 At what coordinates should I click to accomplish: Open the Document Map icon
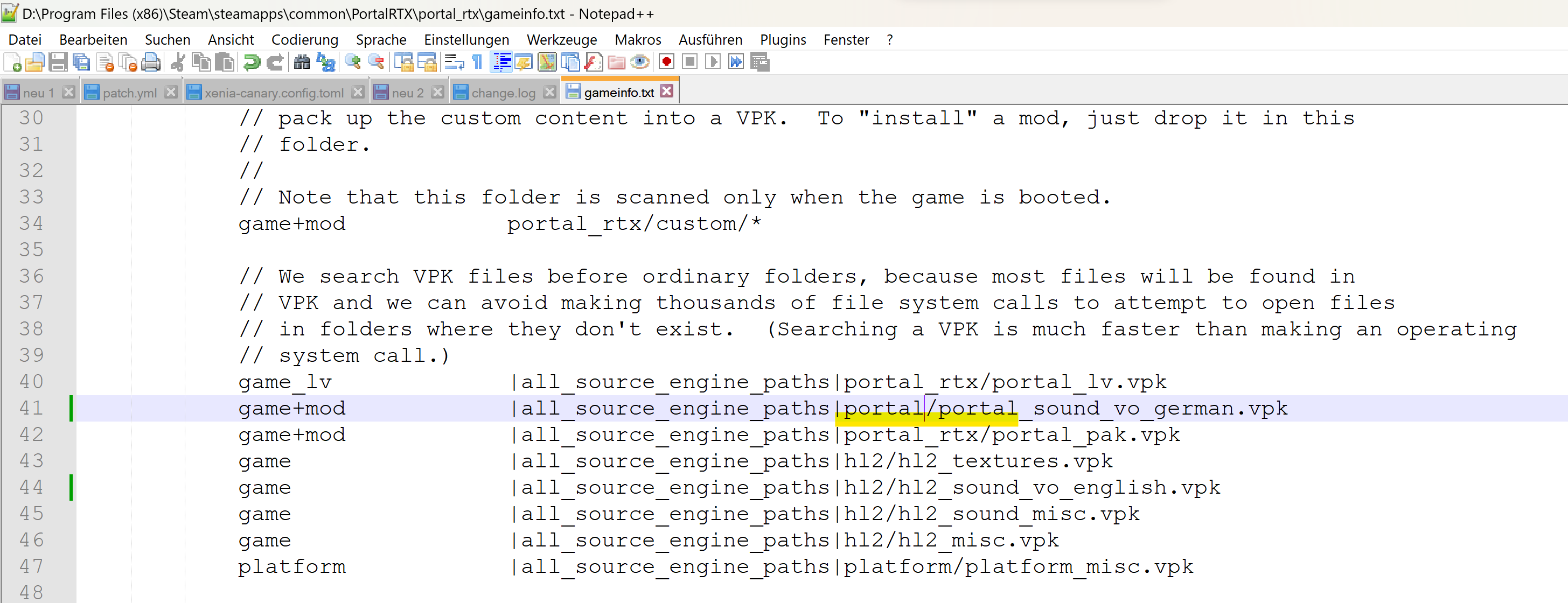547,62
